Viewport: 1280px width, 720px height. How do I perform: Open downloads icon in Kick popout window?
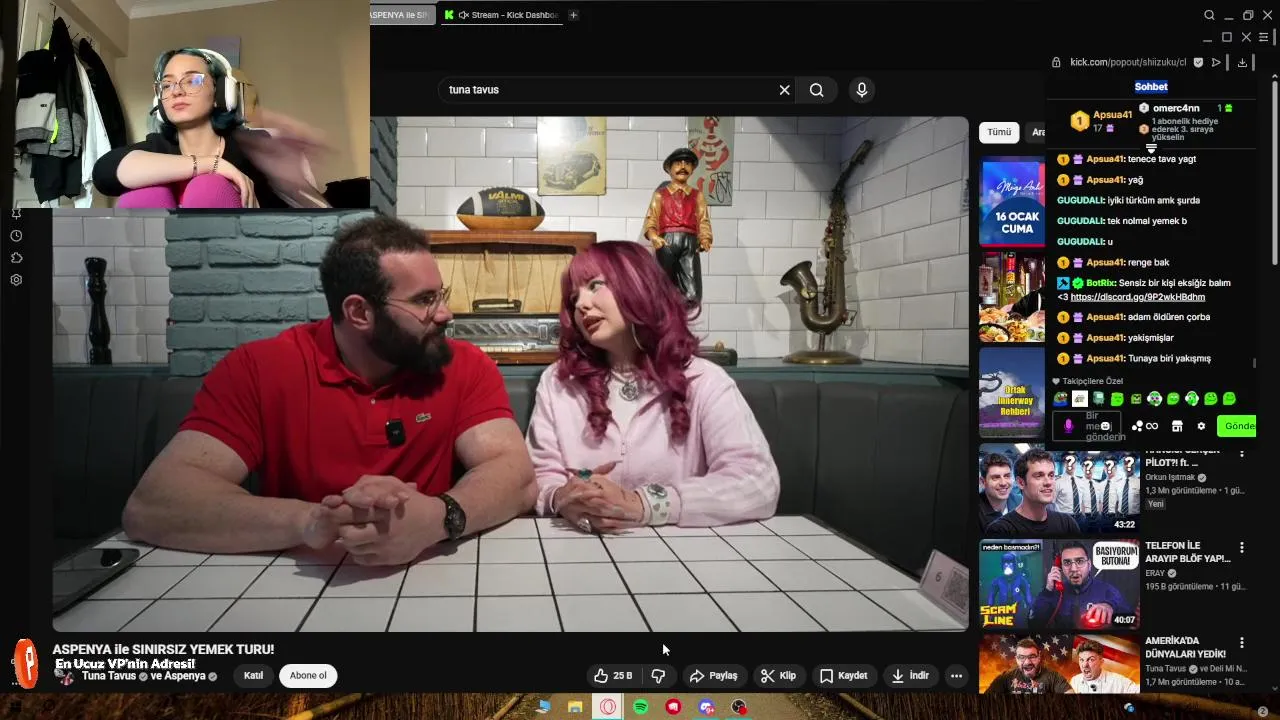[x=1242, y=62]
